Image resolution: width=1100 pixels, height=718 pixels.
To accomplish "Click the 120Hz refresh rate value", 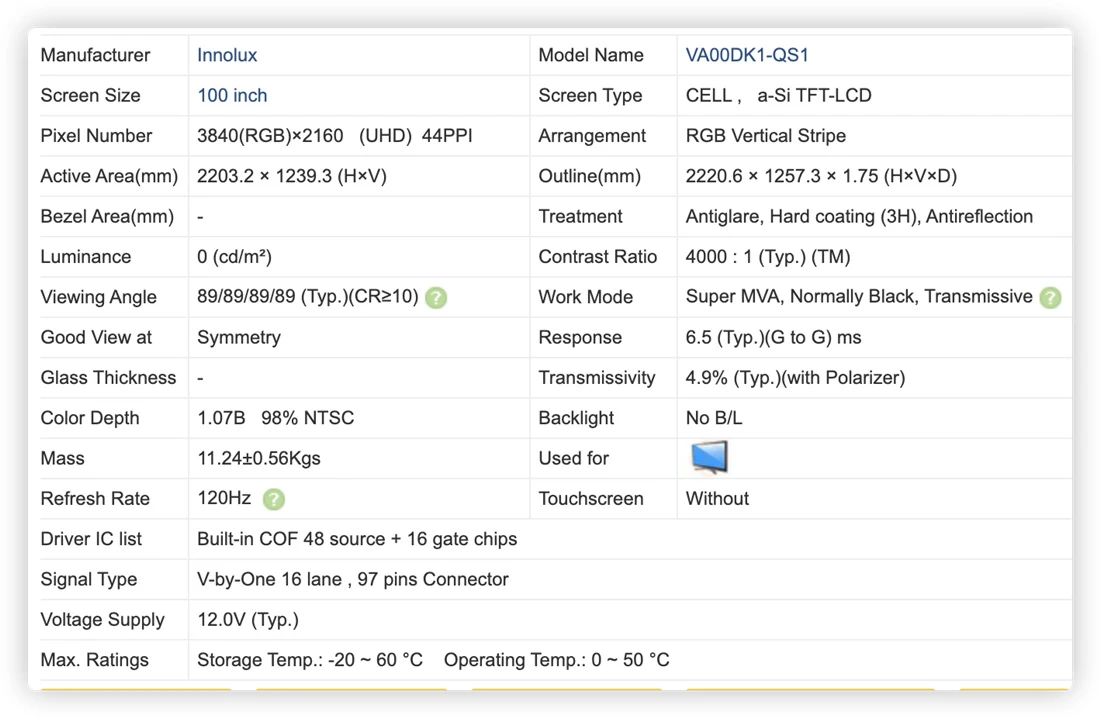I will [224, 498].
